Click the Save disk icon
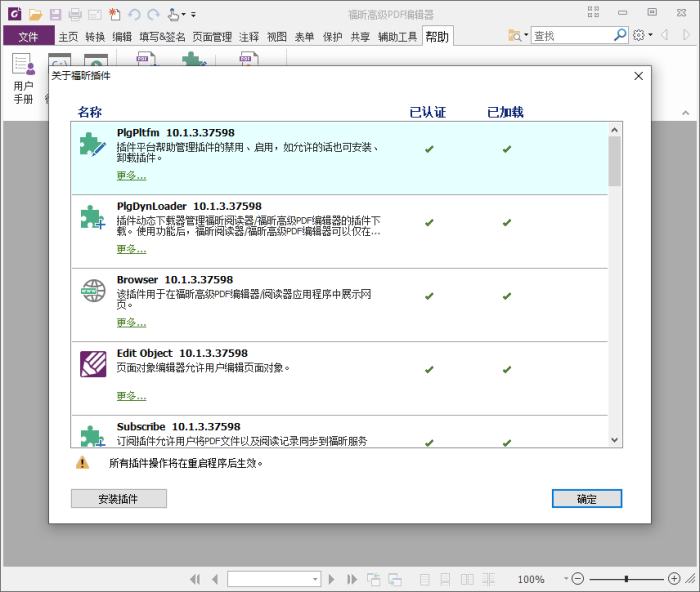700x592 pixels. pos(55,15)
